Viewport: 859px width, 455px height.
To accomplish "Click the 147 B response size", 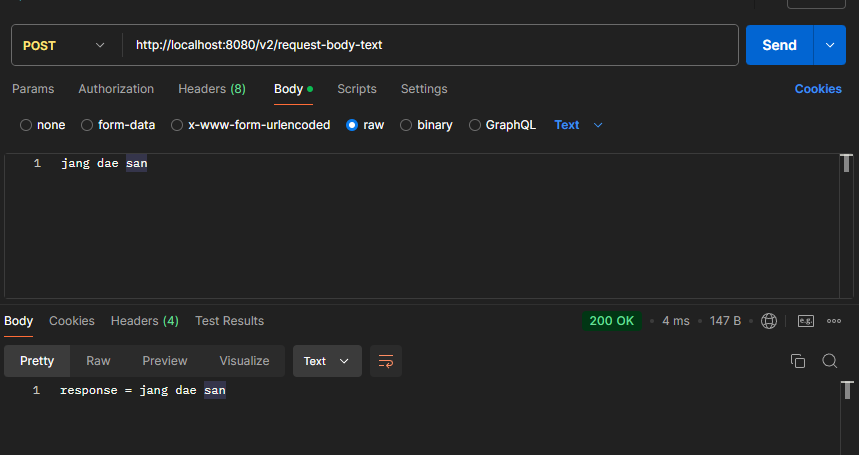I will coord(725,321).
